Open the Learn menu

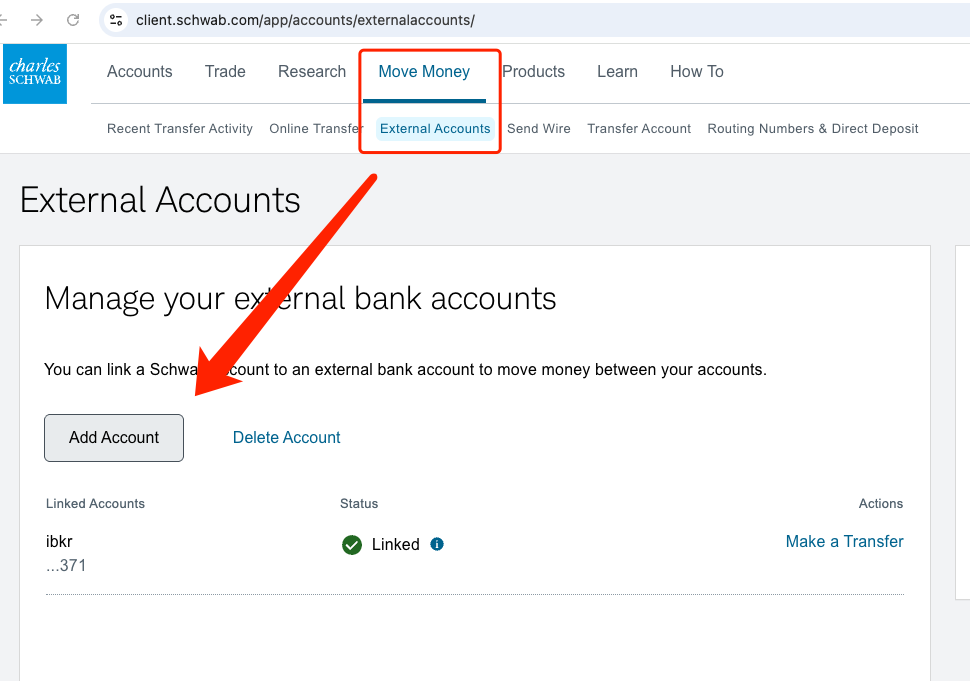click(617, 72)
